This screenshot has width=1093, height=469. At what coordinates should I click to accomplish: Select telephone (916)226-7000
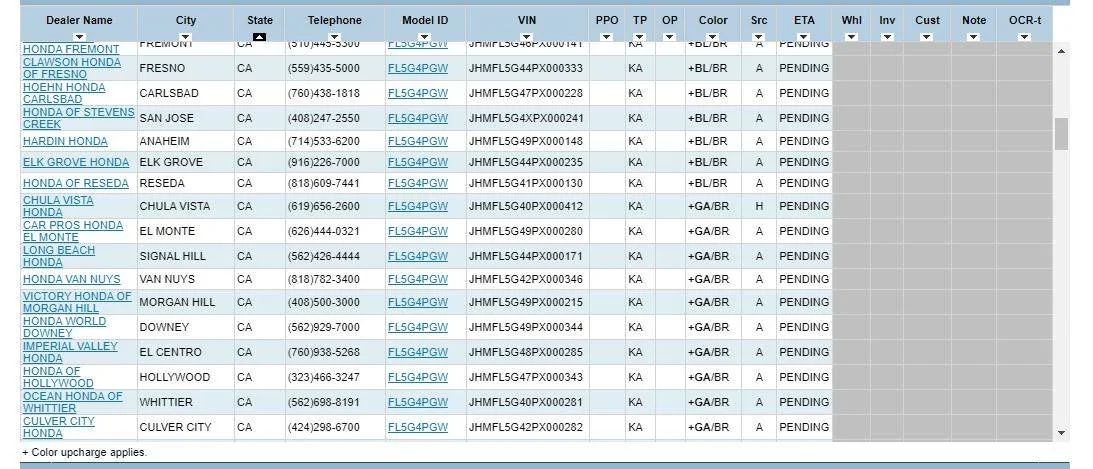323,162
